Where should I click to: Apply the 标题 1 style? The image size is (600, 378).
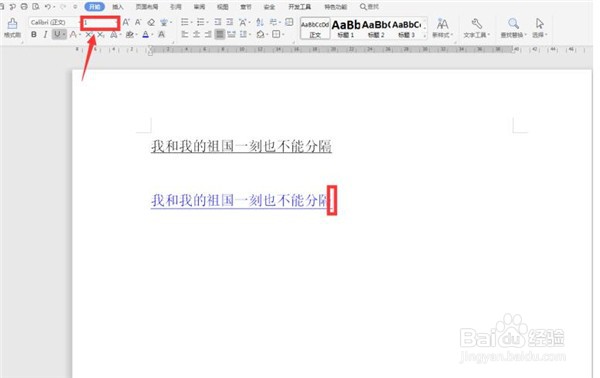coord(346,28)
